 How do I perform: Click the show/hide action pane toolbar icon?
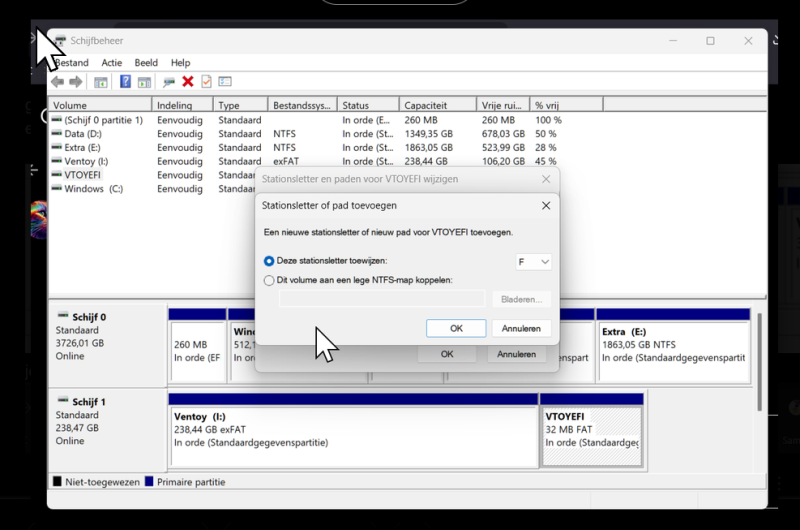(x=144, y=82)
